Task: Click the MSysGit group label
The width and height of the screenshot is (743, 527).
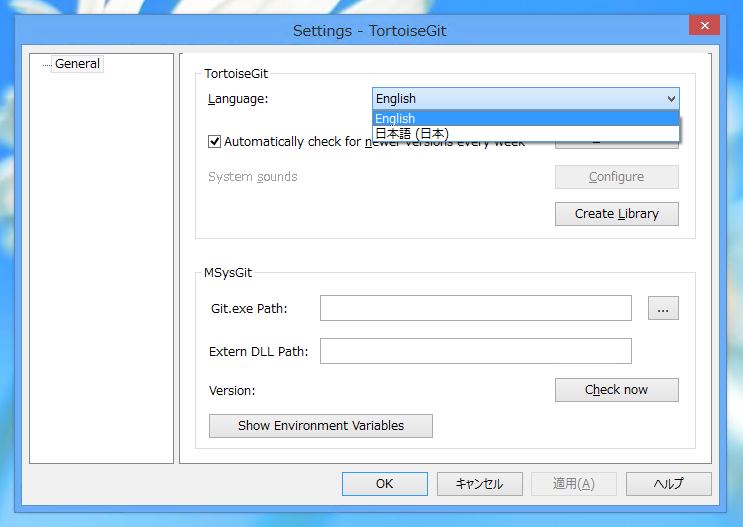Action: pyautogui.click(x=228, y=273)
